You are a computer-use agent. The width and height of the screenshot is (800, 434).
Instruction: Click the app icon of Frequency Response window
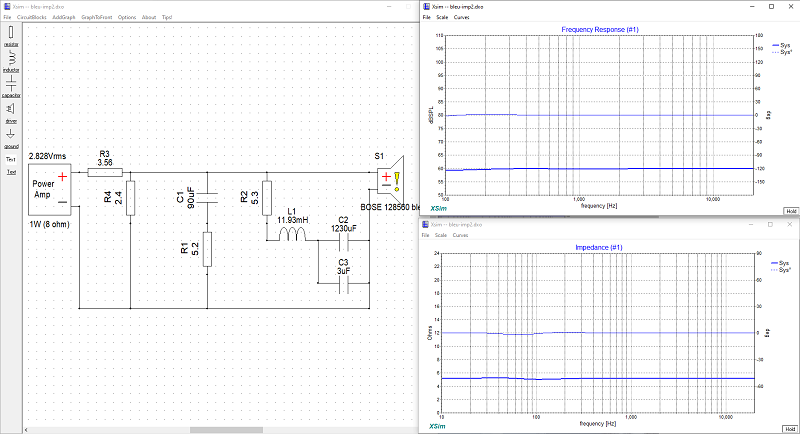pyautogui.click(x=426, y=7)
